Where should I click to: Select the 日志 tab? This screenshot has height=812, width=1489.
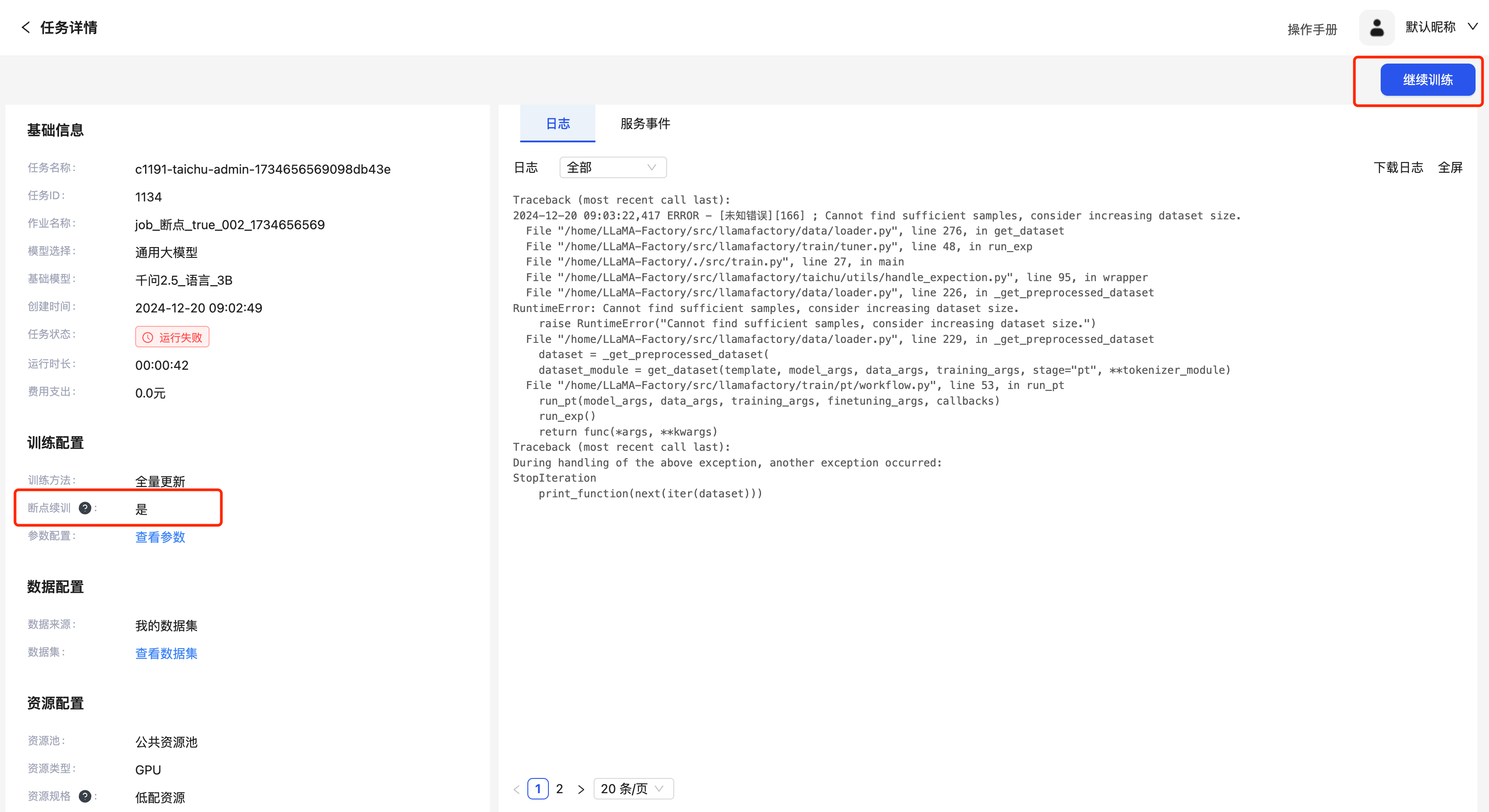(558, 124)
